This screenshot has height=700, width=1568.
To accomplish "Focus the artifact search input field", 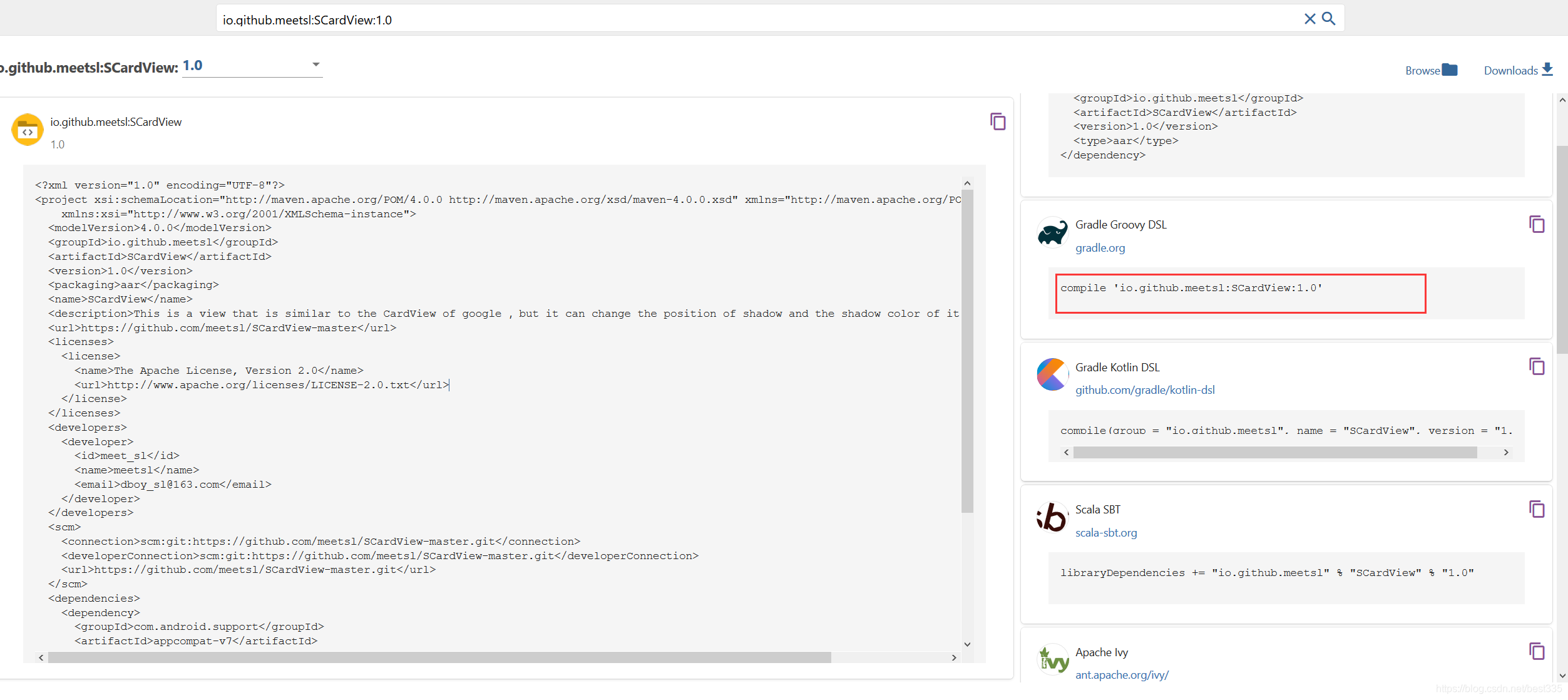I will pyautogui.click(x=757, y=19).
